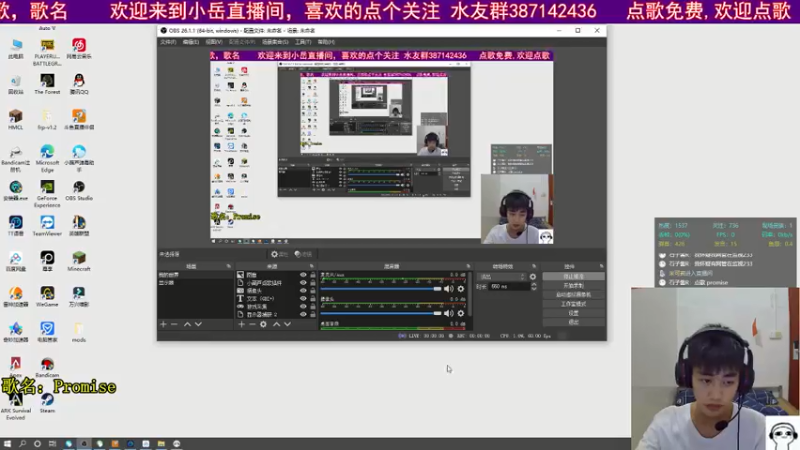Click the transition duration 650 ms field

pos(509,287)
